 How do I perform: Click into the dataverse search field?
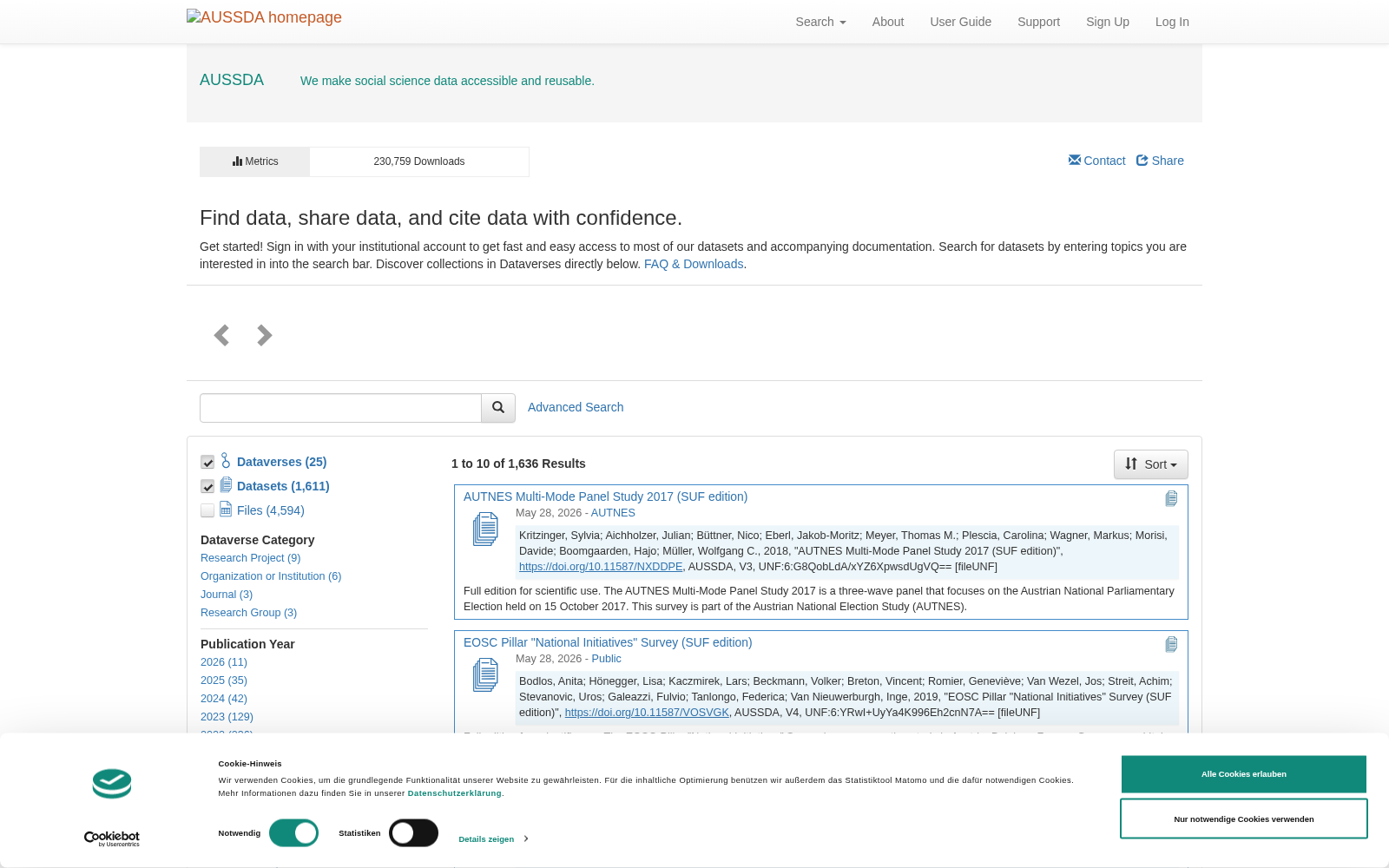pos(340,408)
